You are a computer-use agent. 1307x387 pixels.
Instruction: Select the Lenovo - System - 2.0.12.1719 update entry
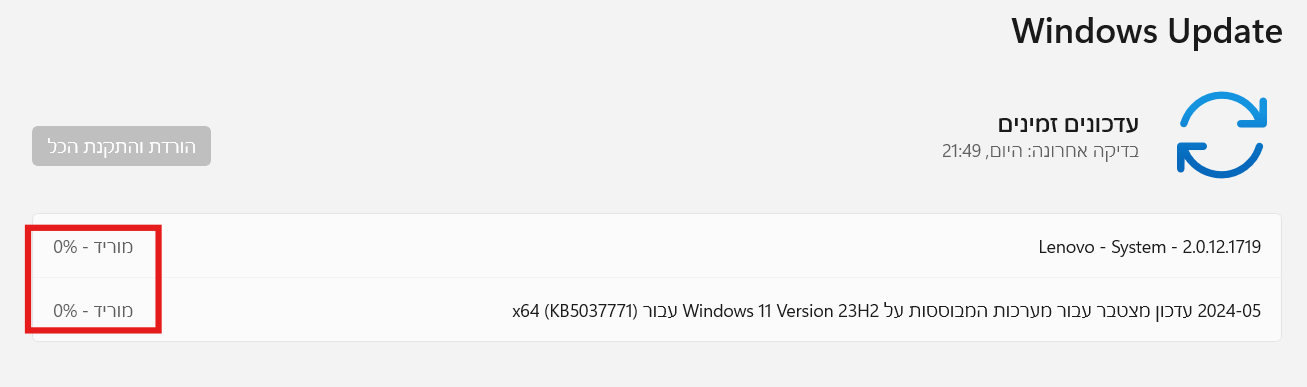tap(656, 246)
